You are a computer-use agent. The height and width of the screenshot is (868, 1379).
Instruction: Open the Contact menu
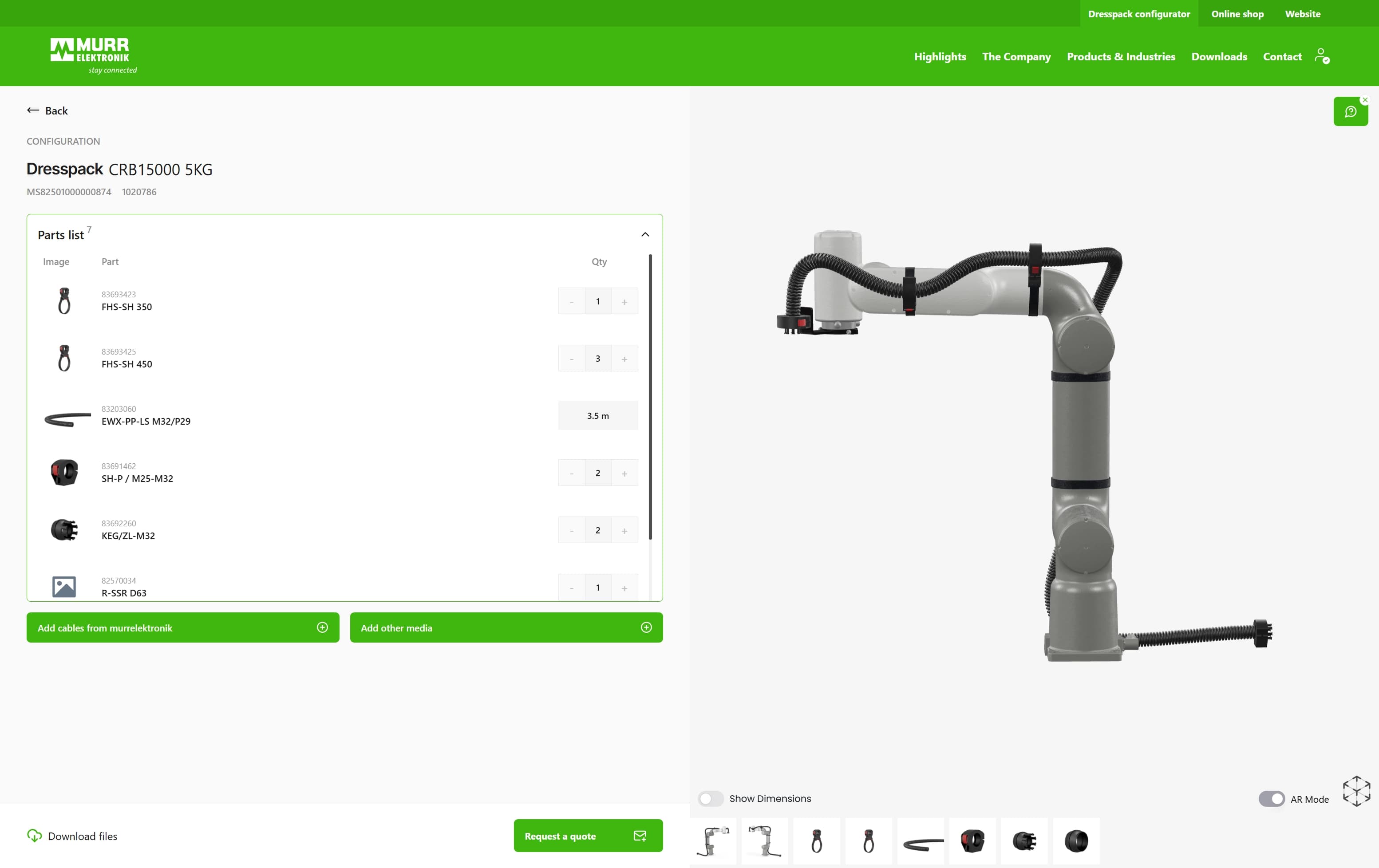pyautogui.click(x=1282, y=56)
